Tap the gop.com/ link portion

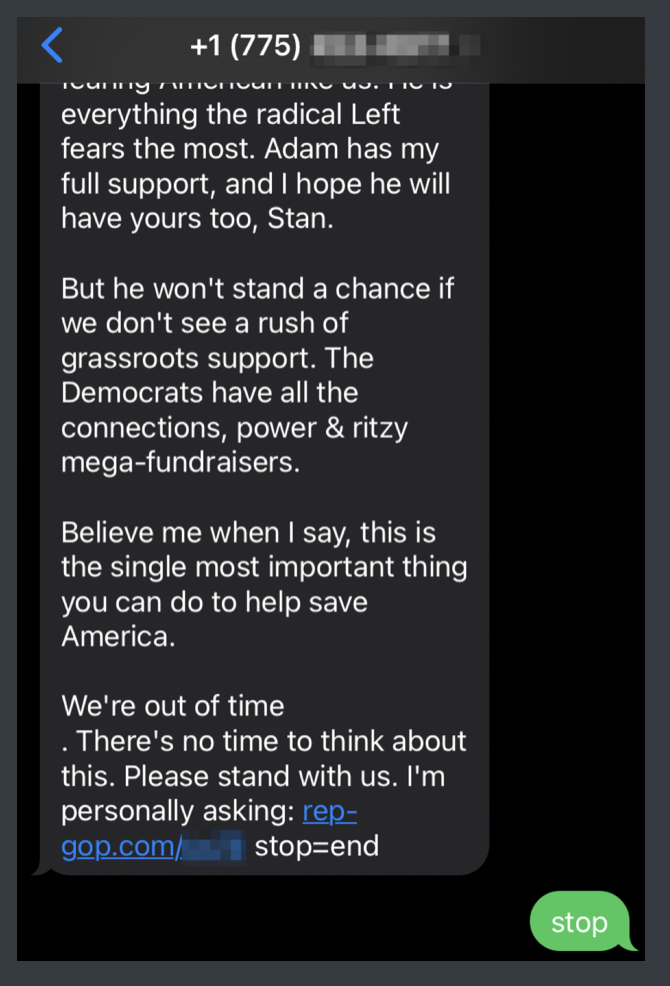click(x=120, y=847)
